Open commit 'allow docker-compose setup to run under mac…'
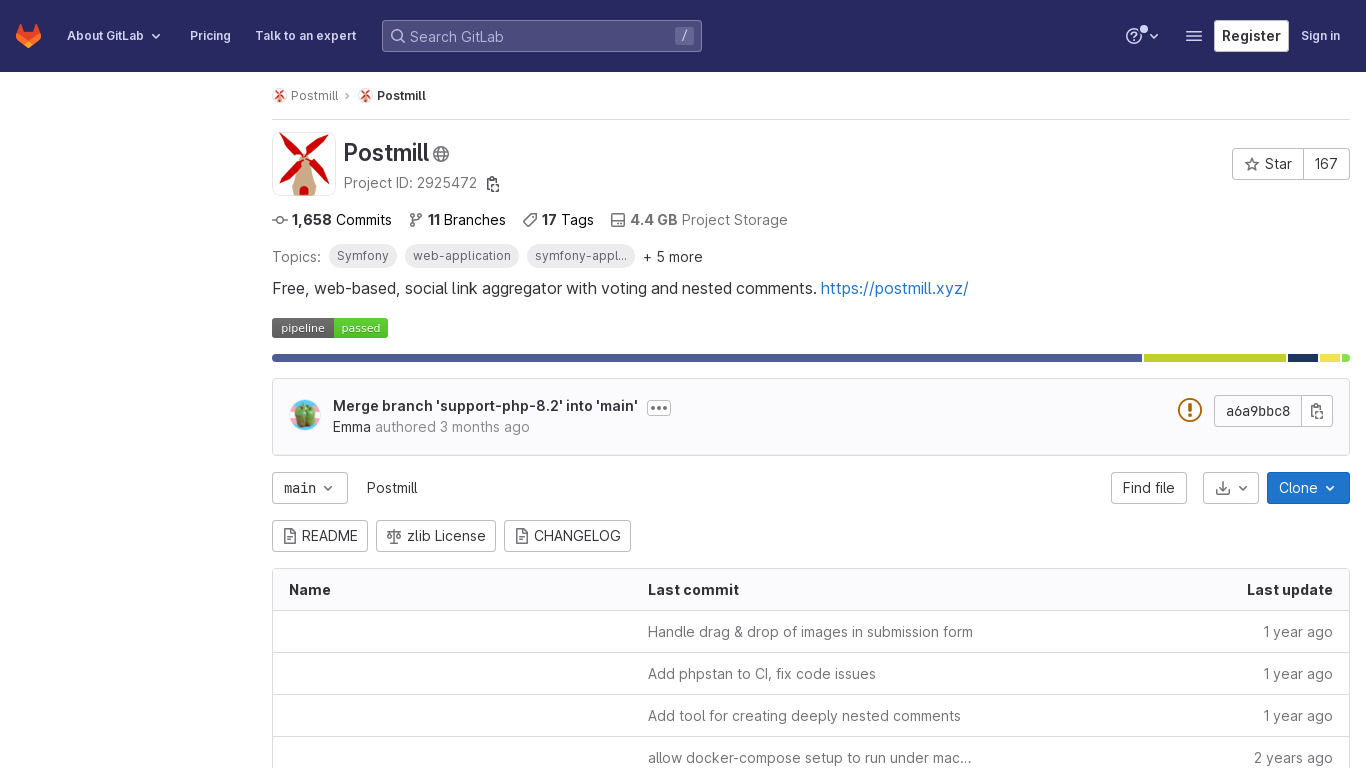1366x768 pixels. tap(810, 758)
